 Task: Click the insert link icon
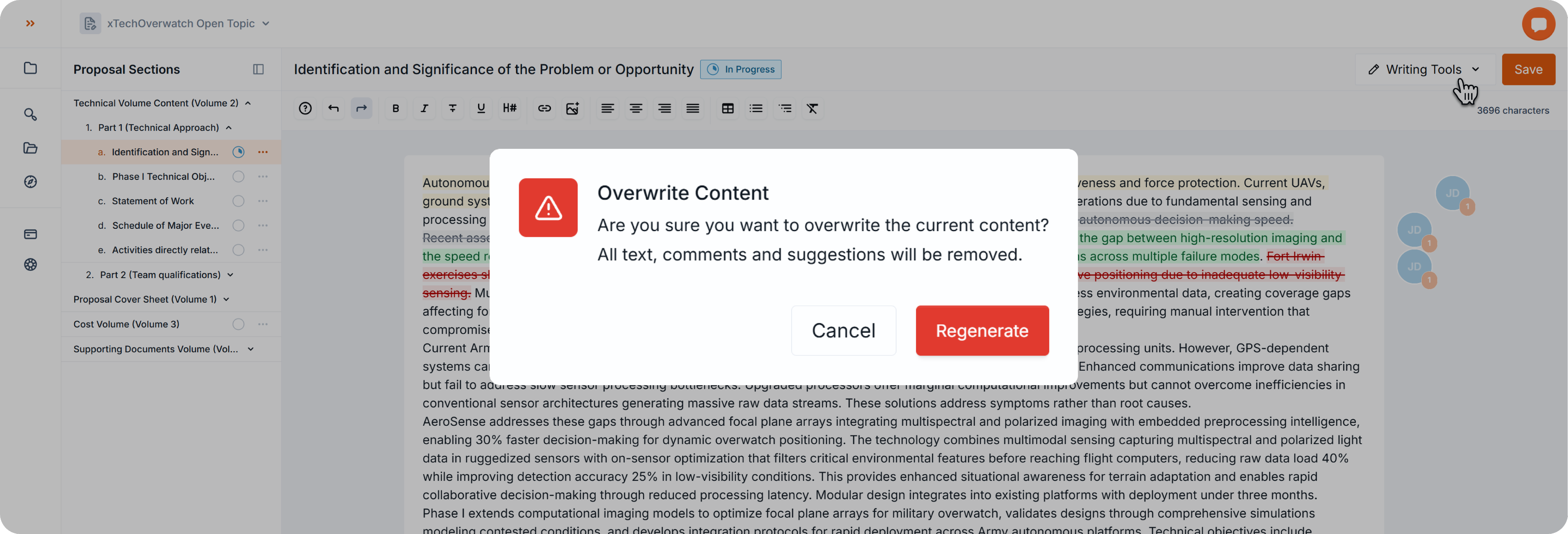(544, 108)
